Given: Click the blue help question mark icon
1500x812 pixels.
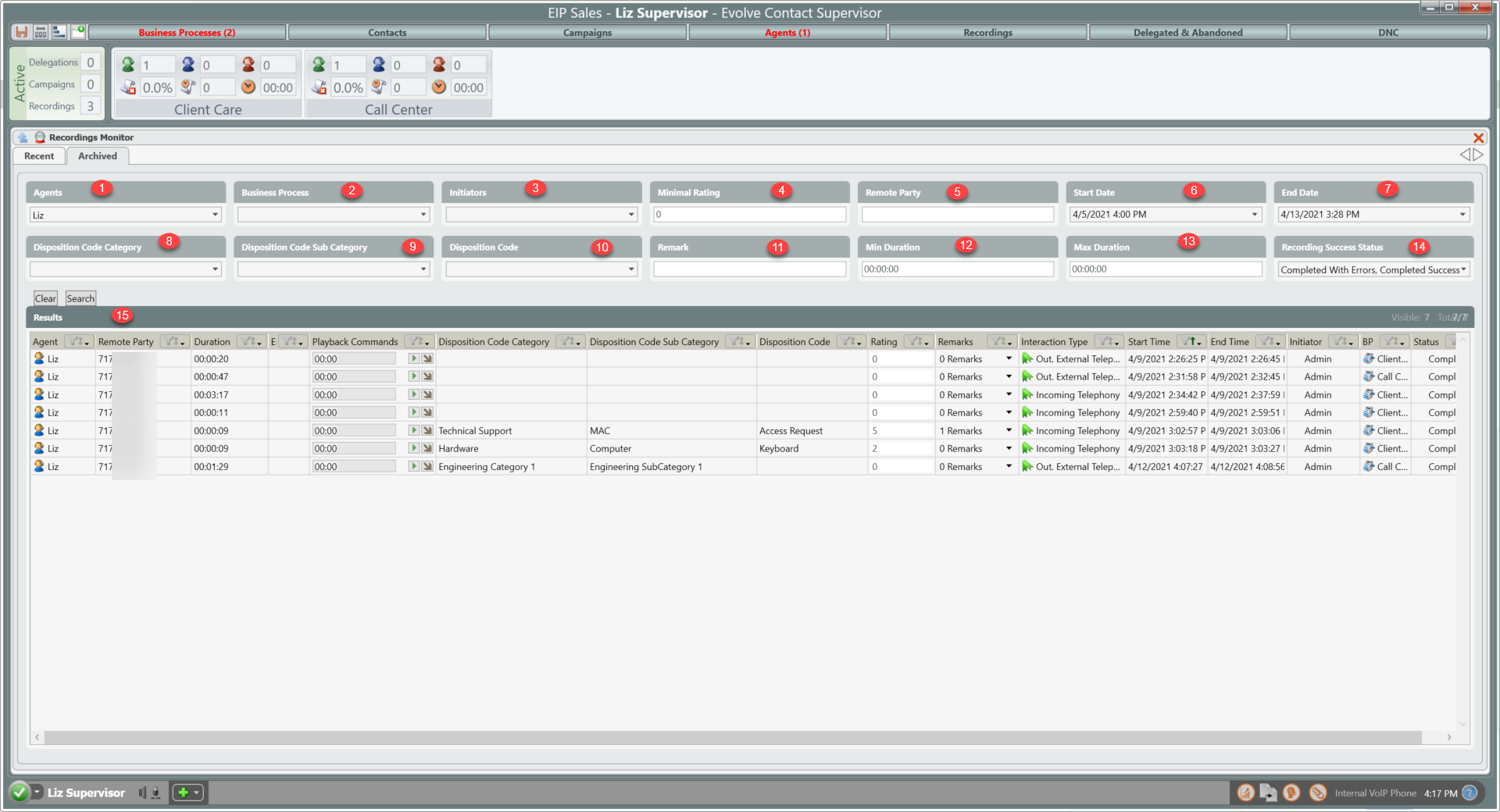Looking at the screenshot, I should pyautogui.click(x=1470, y=792).
